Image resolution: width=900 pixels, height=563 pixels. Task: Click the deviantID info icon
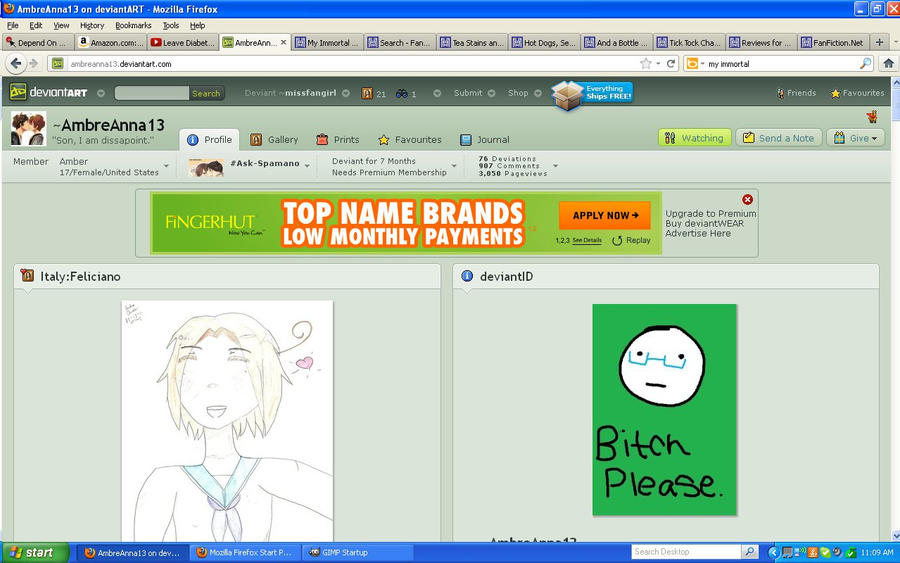coord(467,276)
